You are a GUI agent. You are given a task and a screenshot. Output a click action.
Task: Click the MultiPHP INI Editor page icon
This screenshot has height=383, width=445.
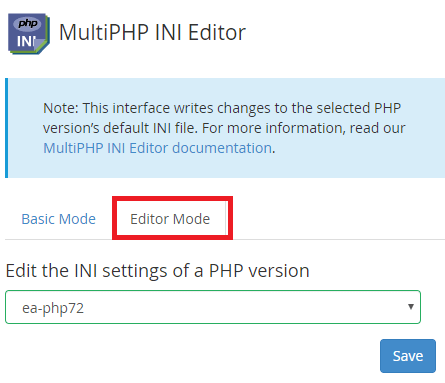click(29, 34)
